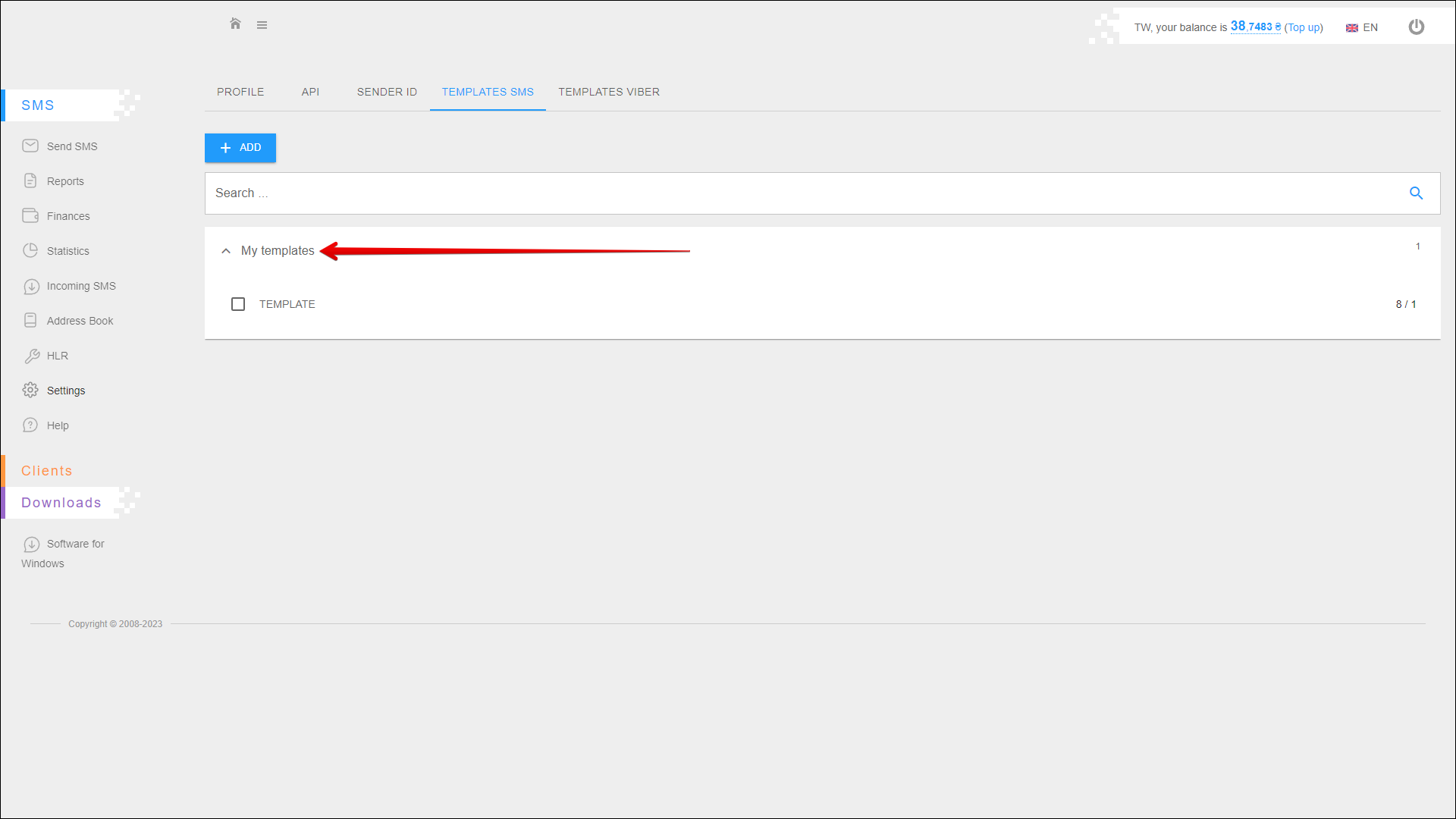Switch to the SENDER ID tab
1456x819 pixels.
[x=387, y=92]
